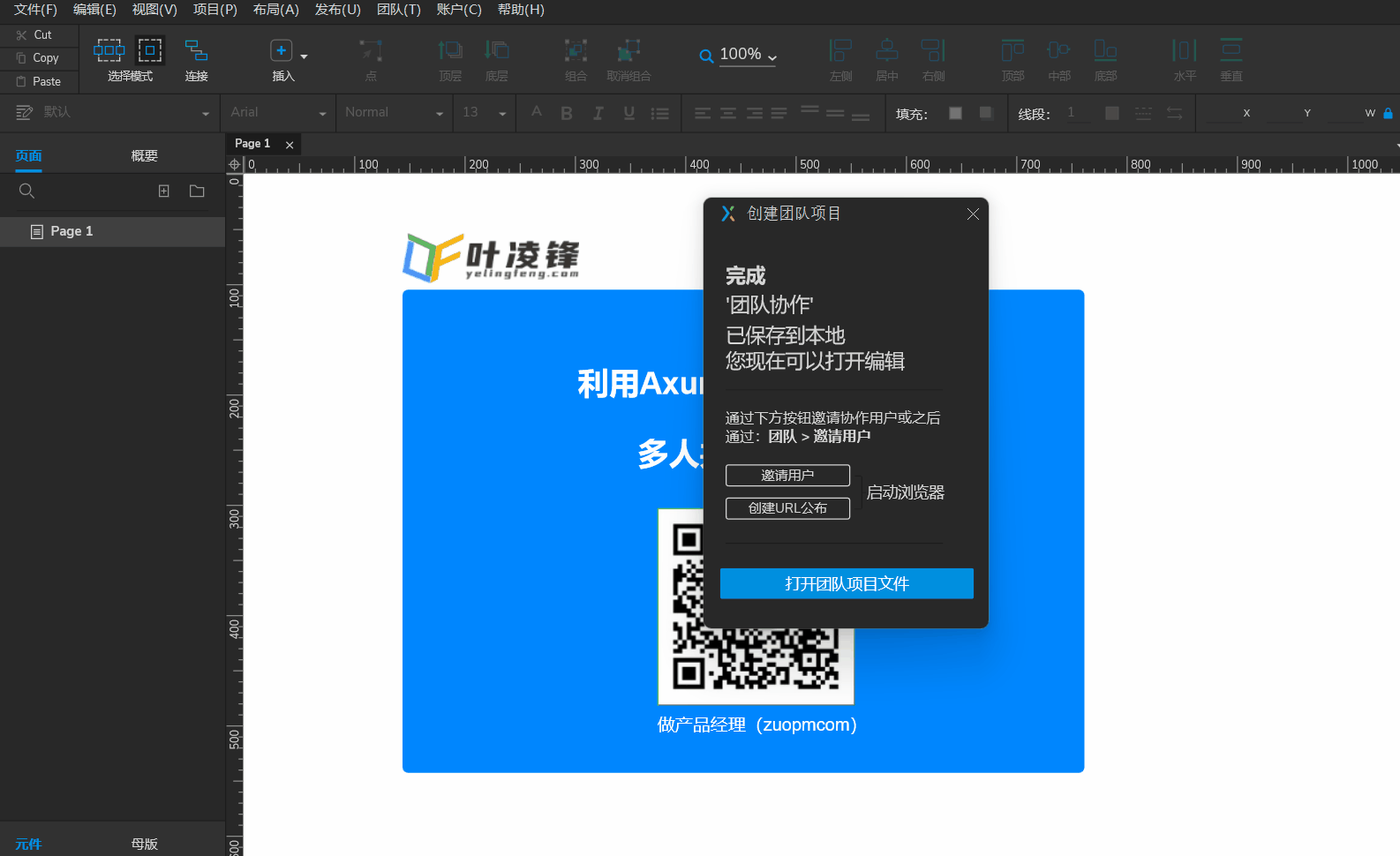
Task: Open the 插入 dropdown arrow
Action: [x=305, y=56]
